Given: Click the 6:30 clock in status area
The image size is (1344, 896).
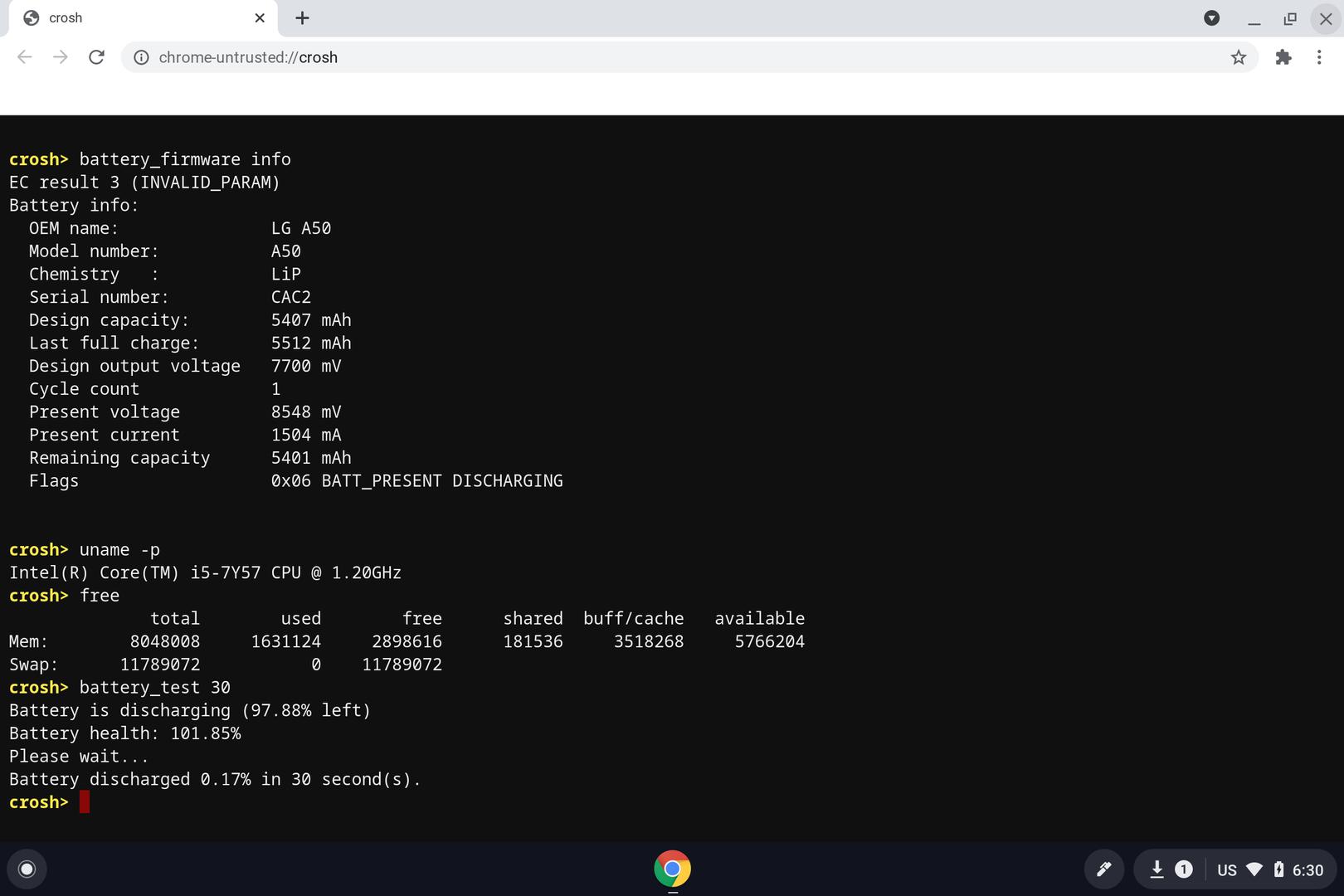Looking at the screenshot, I should tap(1307, 869).
